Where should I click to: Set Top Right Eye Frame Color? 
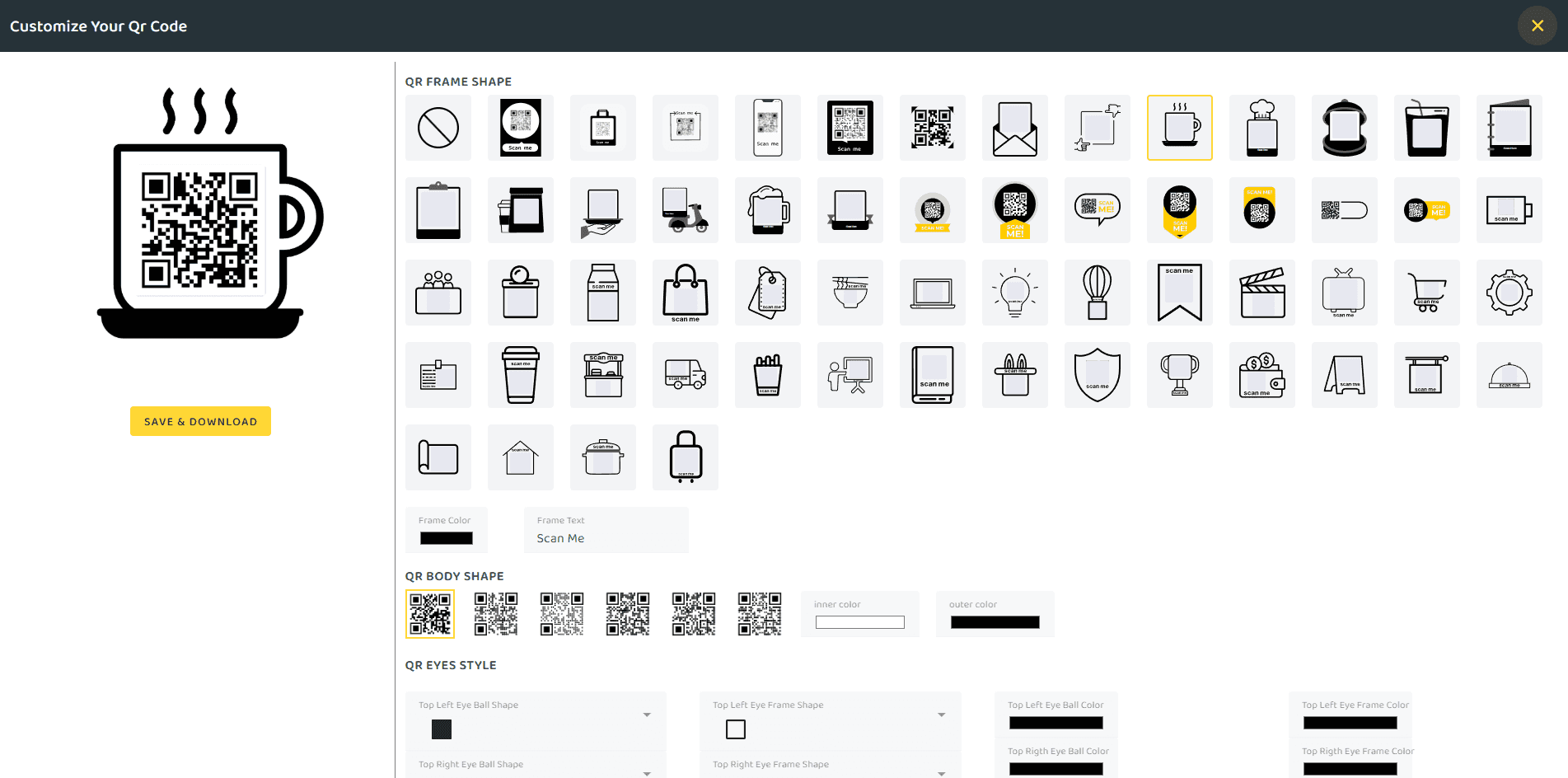(1350, 769)
